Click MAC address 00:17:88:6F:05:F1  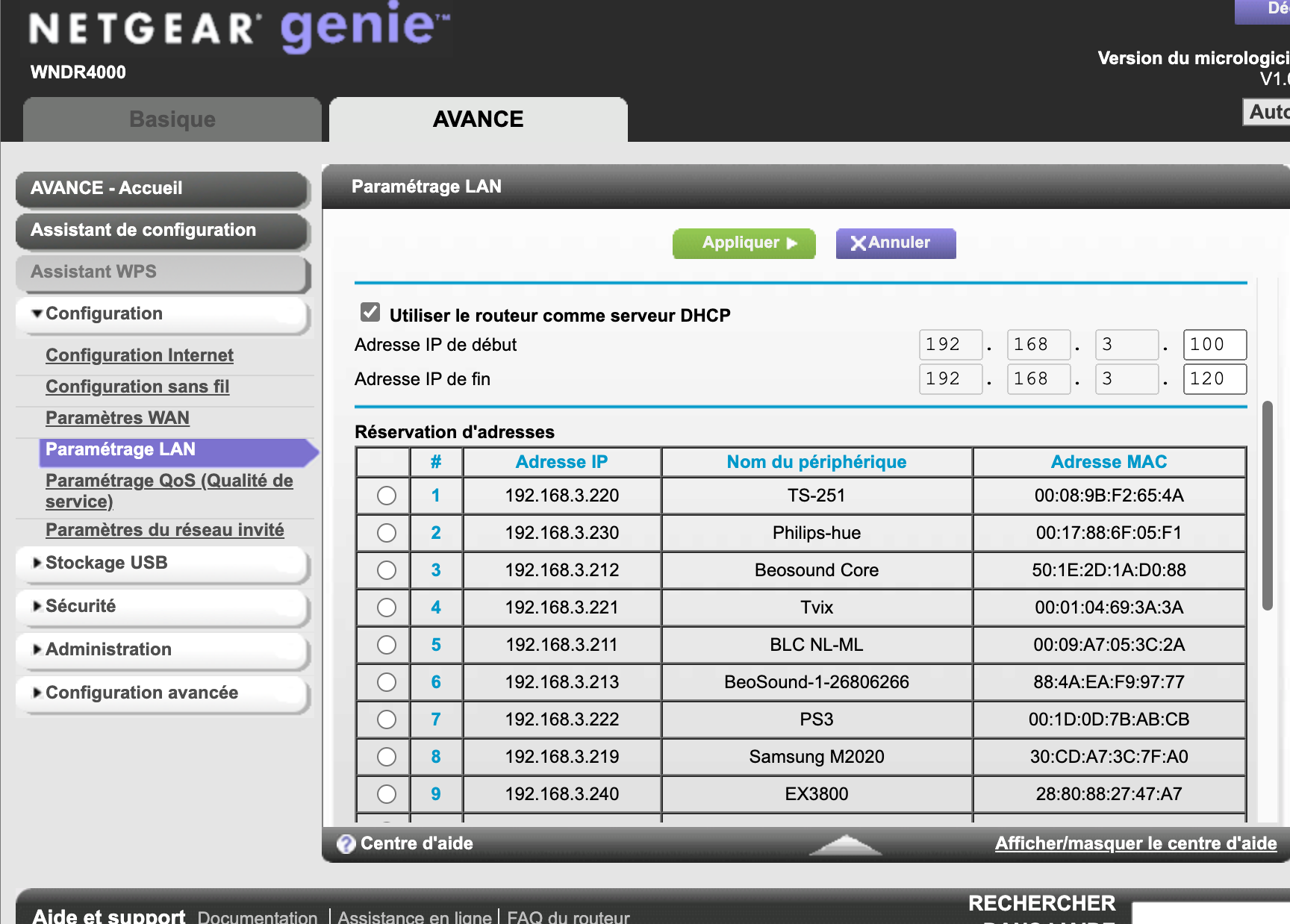[1109, 533]
